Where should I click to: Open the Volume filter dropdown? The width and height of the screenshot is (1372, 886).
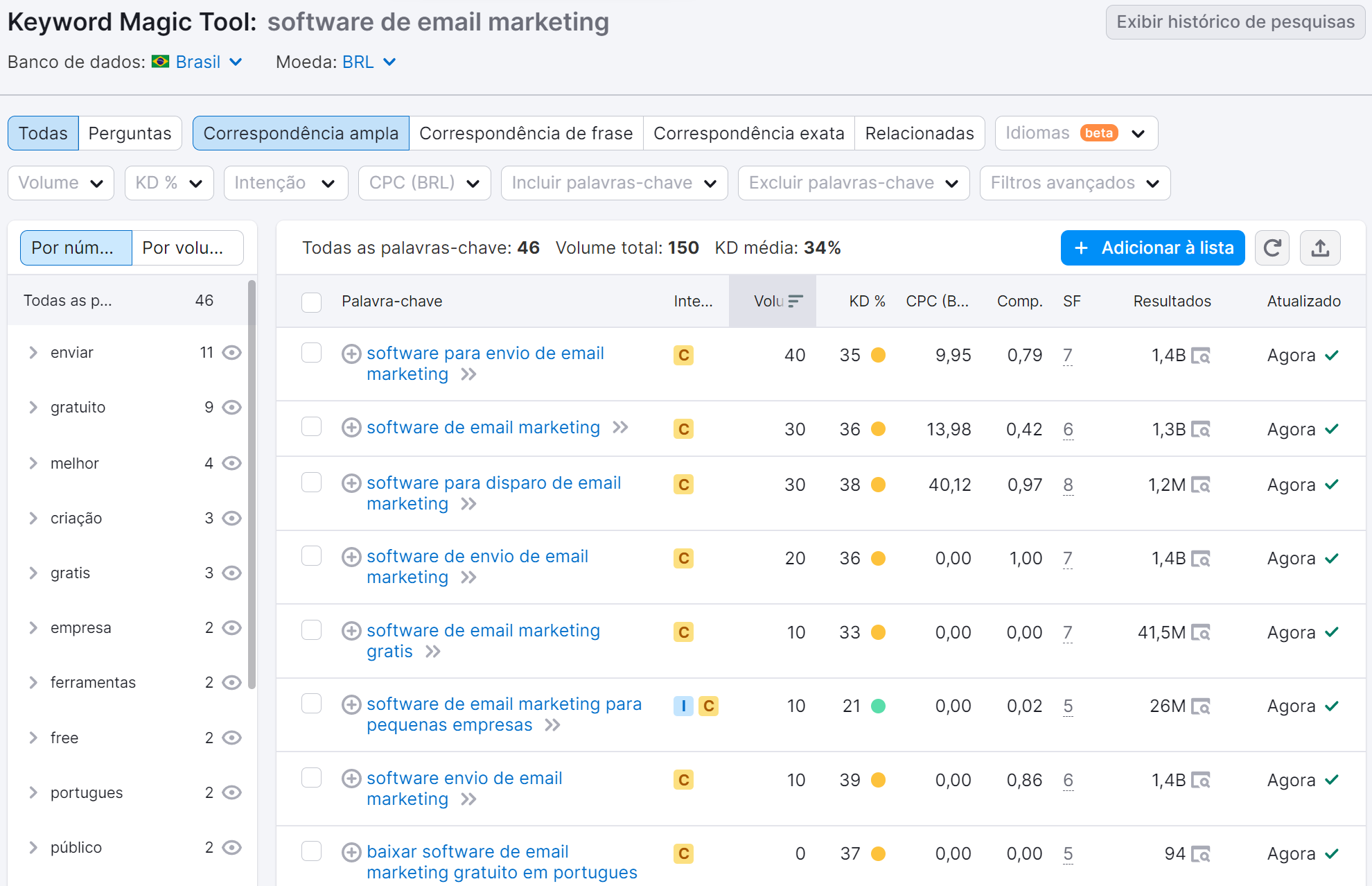click(63, 183)
